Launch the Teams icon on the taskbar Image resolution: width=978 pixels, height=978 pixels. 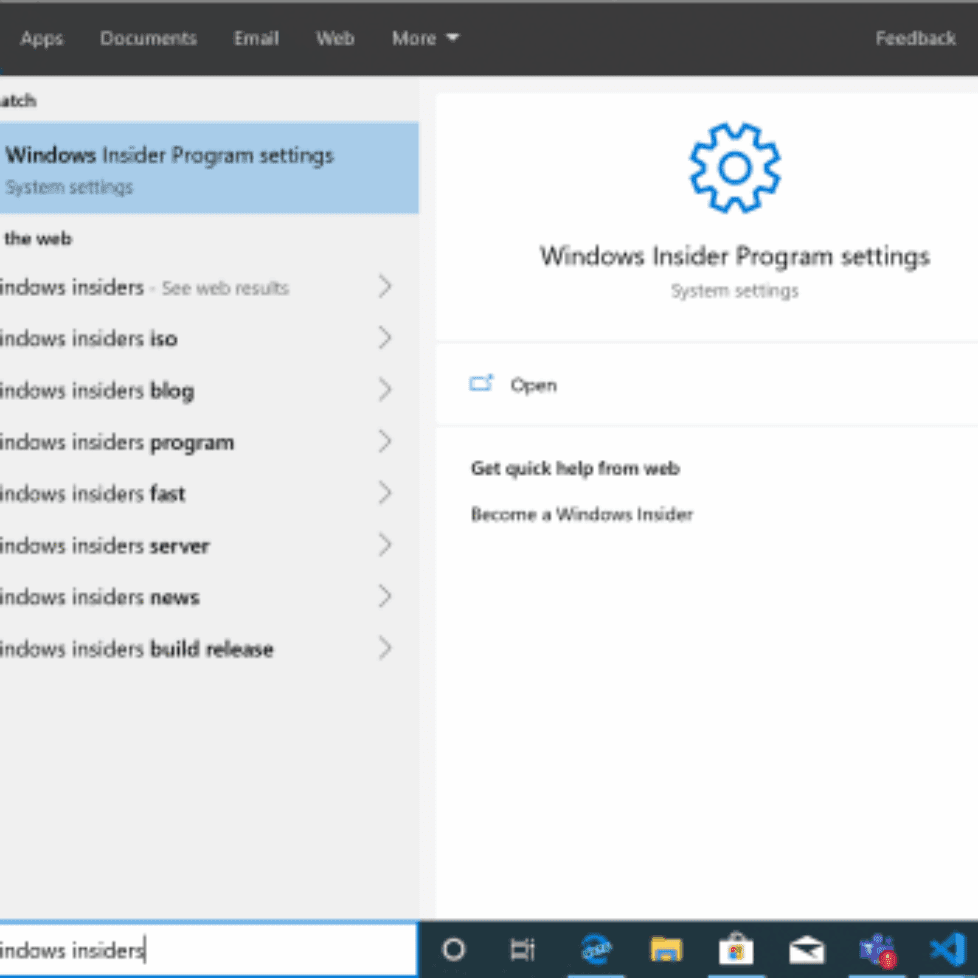(x=876, y=949)
